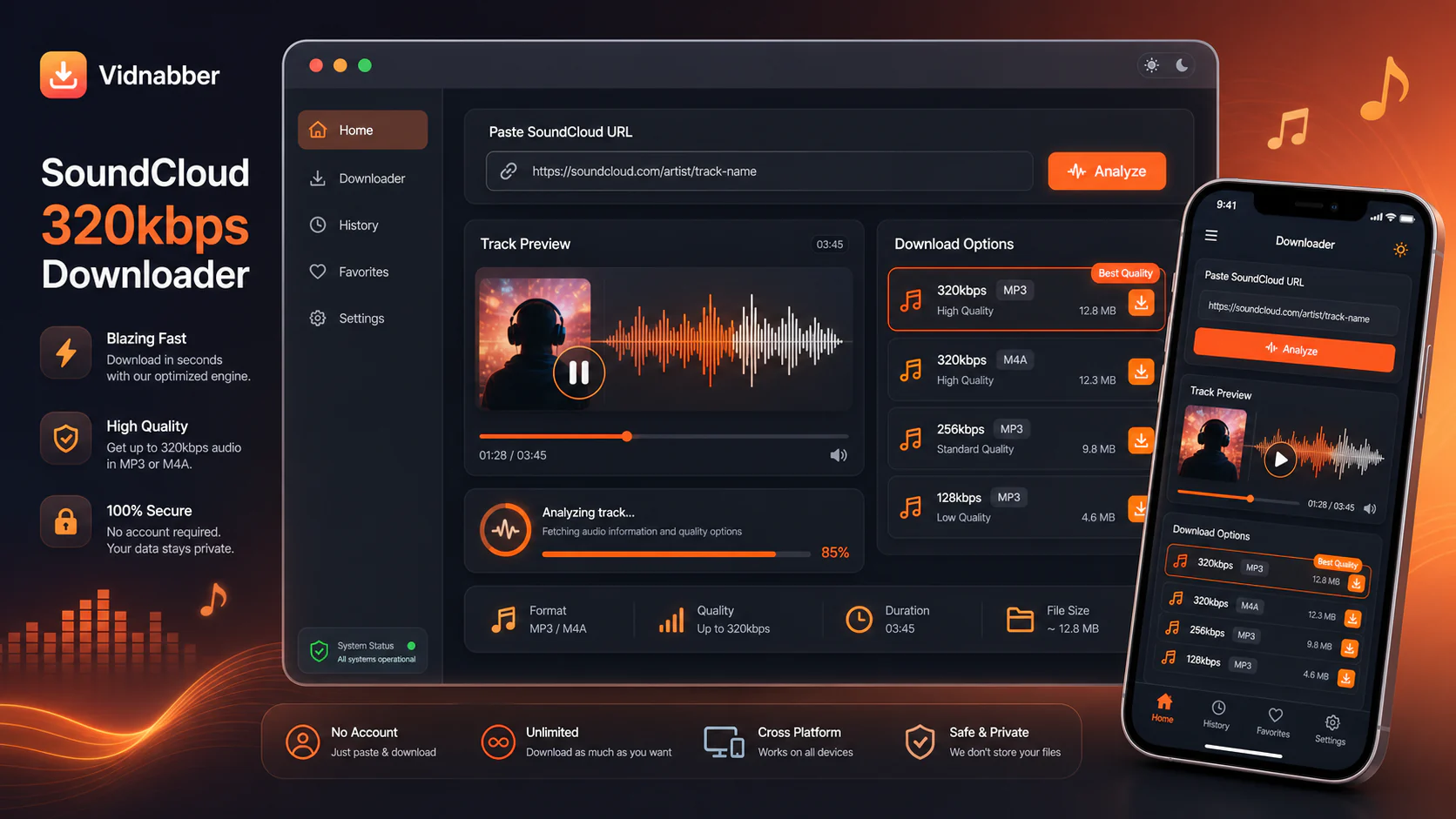1456x819 pixels.
Task: Download the 256kbps MP3 desktop option
Action: [1141, 440]
